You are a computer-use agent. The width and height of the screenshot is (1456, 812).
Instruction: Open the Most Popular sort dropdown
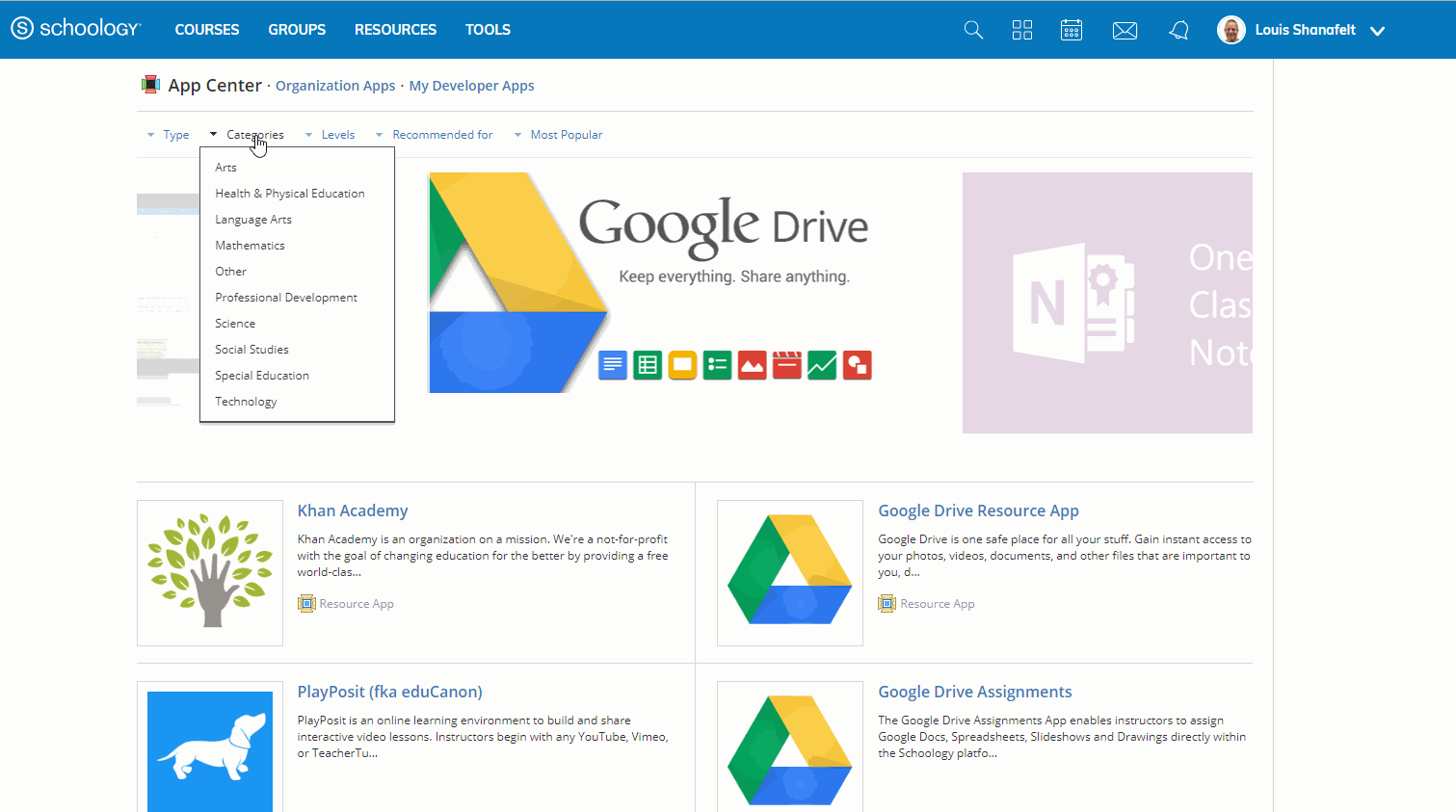tap(559, 135)
